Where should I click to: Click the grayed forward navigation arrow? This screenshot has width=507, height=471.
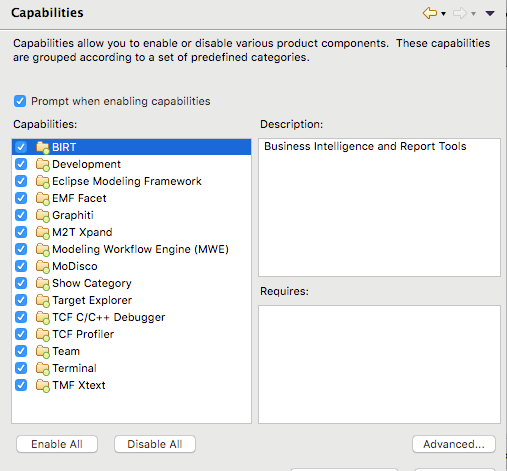coord(460,13)
